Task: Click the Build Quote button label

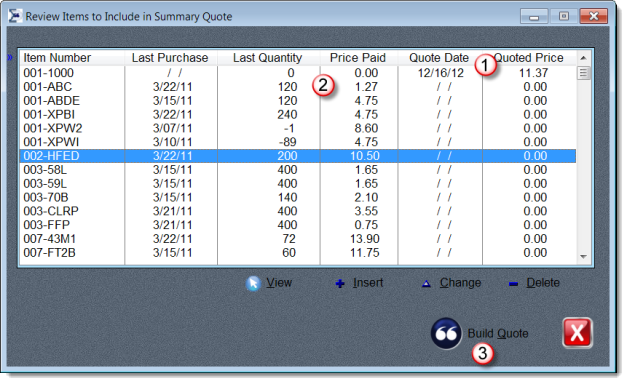Action: [x=498, y=333]
